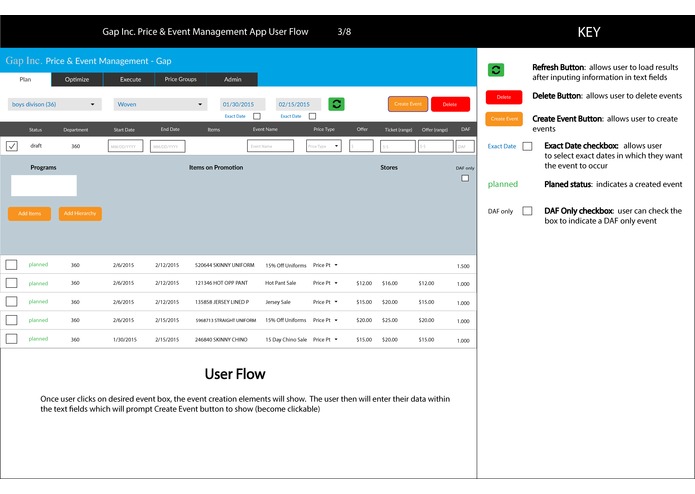This screenshot has height=494, width=695.
Task: Open the Price Pt dropdown in STRAIGHT UNIFORM row
Action: tap(325, 320)
